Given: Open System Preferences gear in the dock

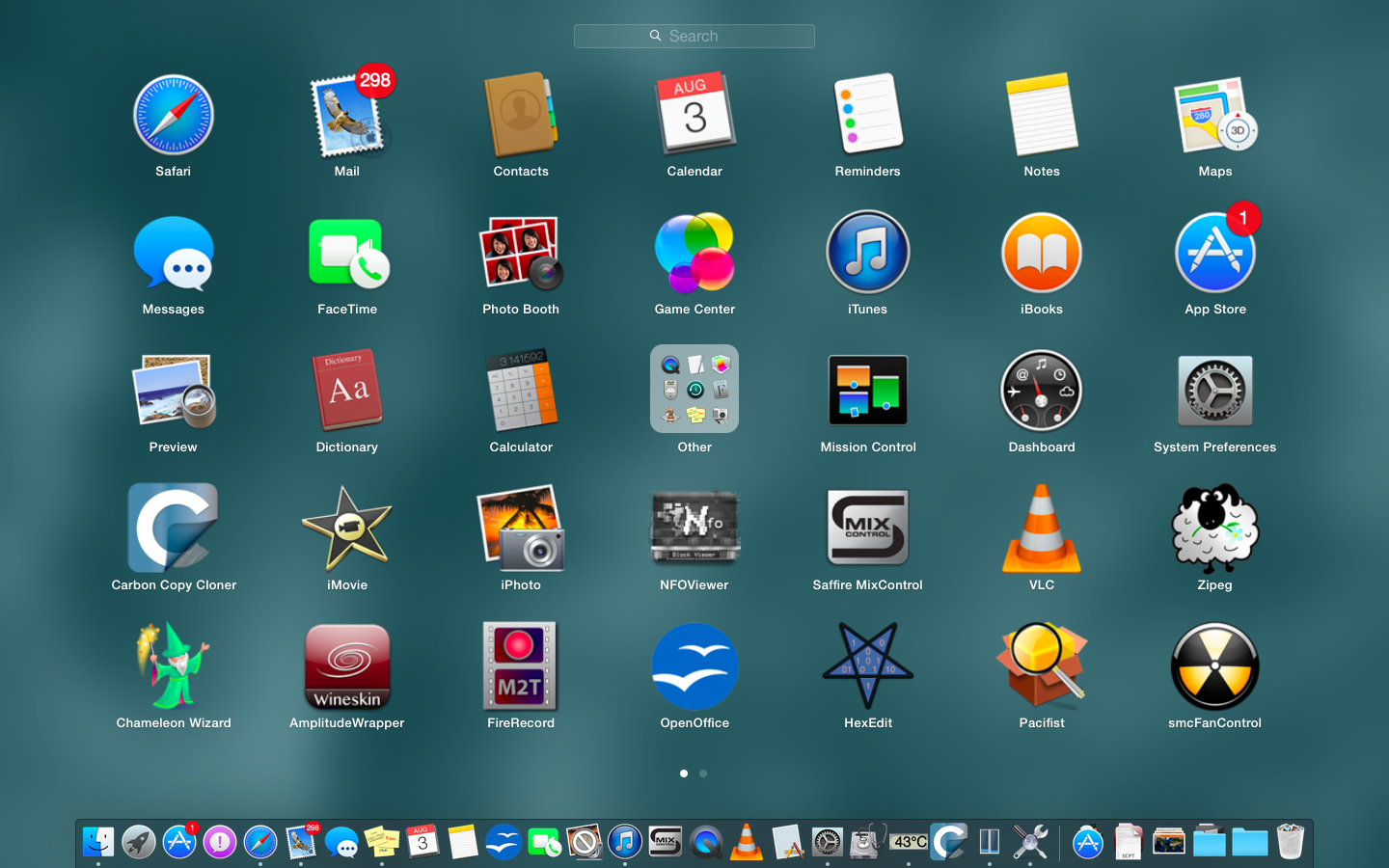Looking at the screenshot, I should (828, 843).
